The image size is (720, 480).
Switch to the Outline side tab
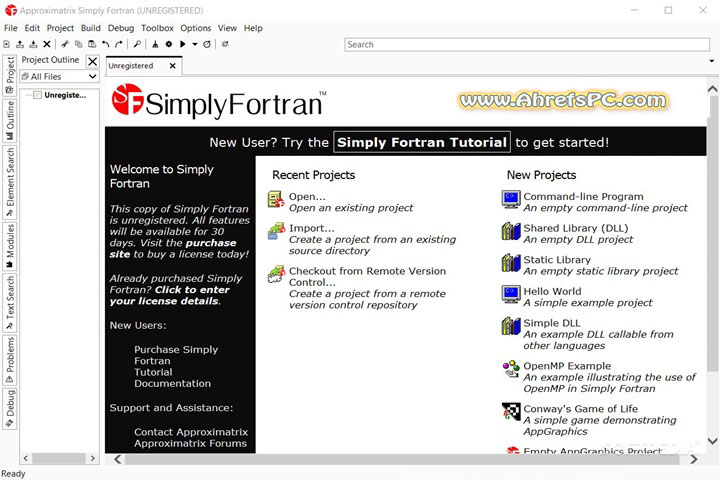[10, 121]
